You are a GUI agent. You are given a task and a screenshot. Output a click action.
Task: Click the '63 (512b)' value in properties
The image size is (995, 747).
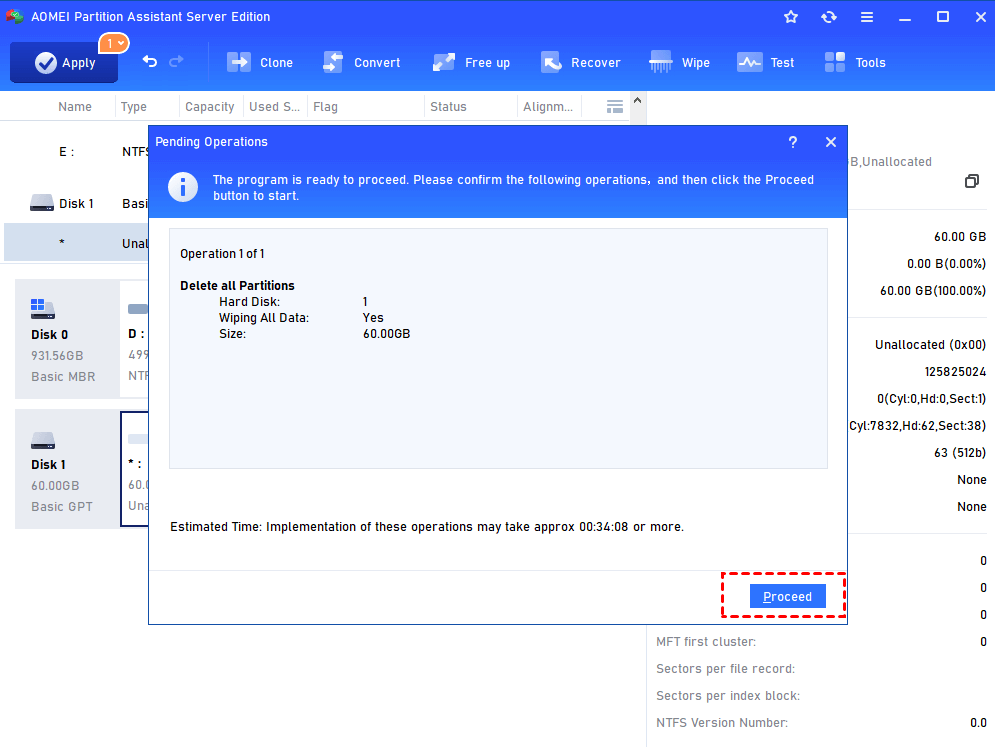tap(960, 453)
